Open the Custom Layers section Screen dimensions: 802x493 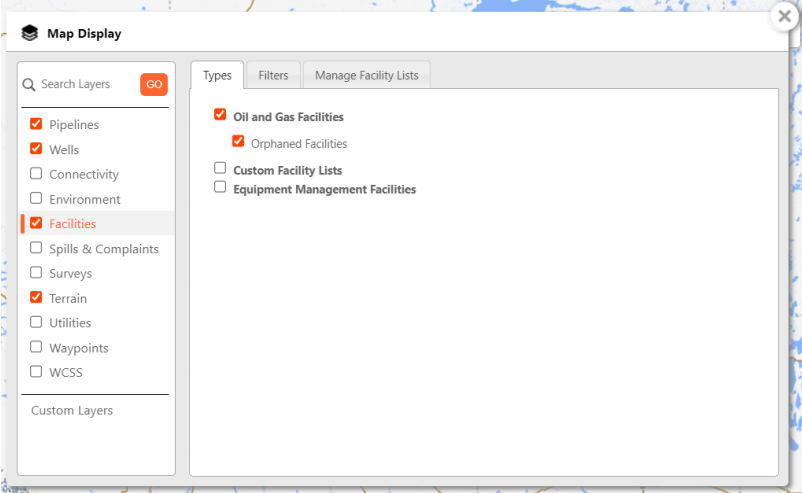point(72,411)
